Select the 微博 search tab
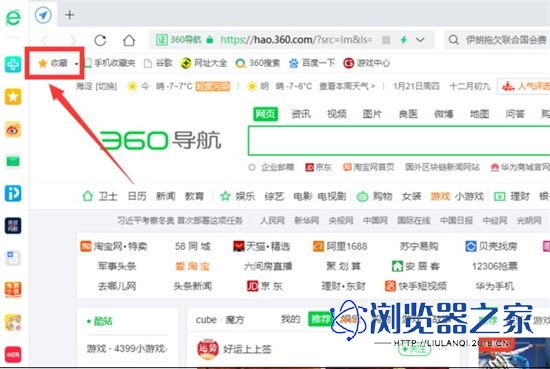550x369 pixels. tap(444, 114)
